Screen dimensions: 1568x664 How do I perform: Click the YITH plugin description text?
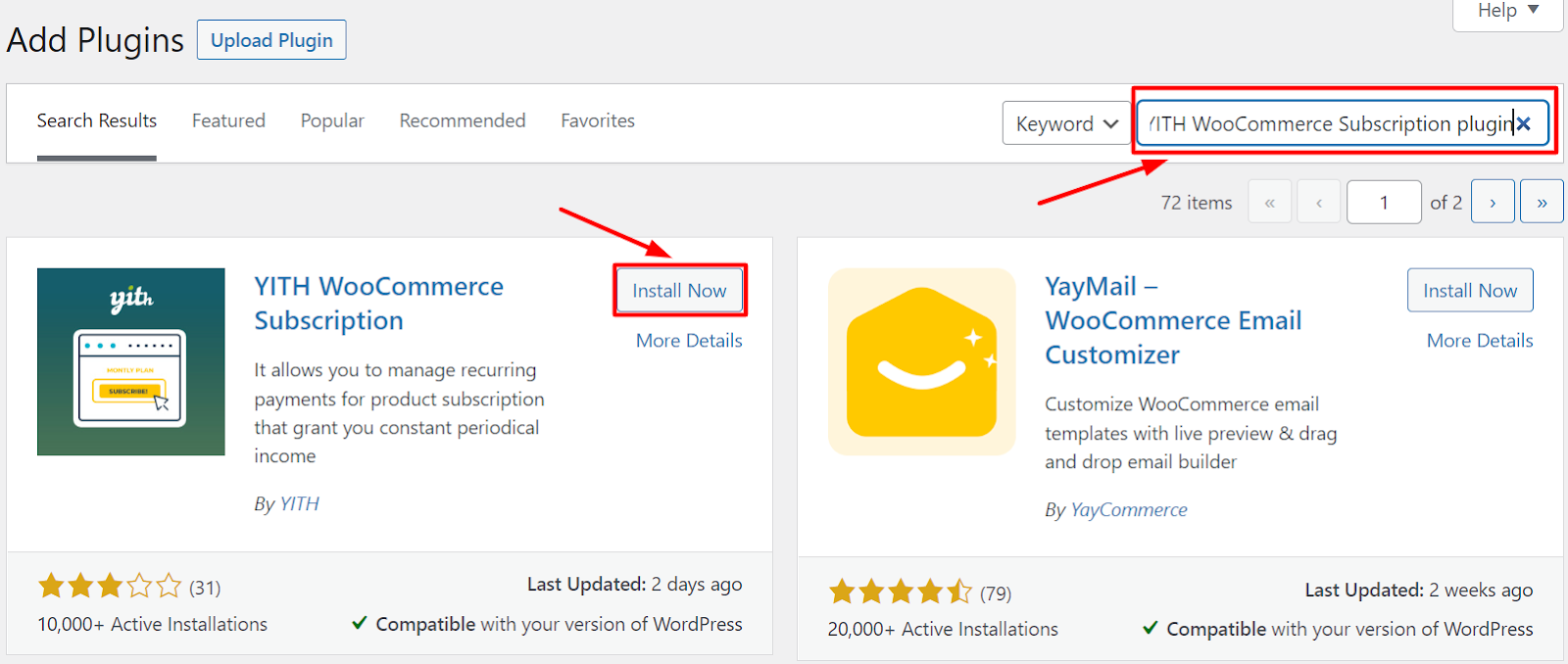click(399, 413)
